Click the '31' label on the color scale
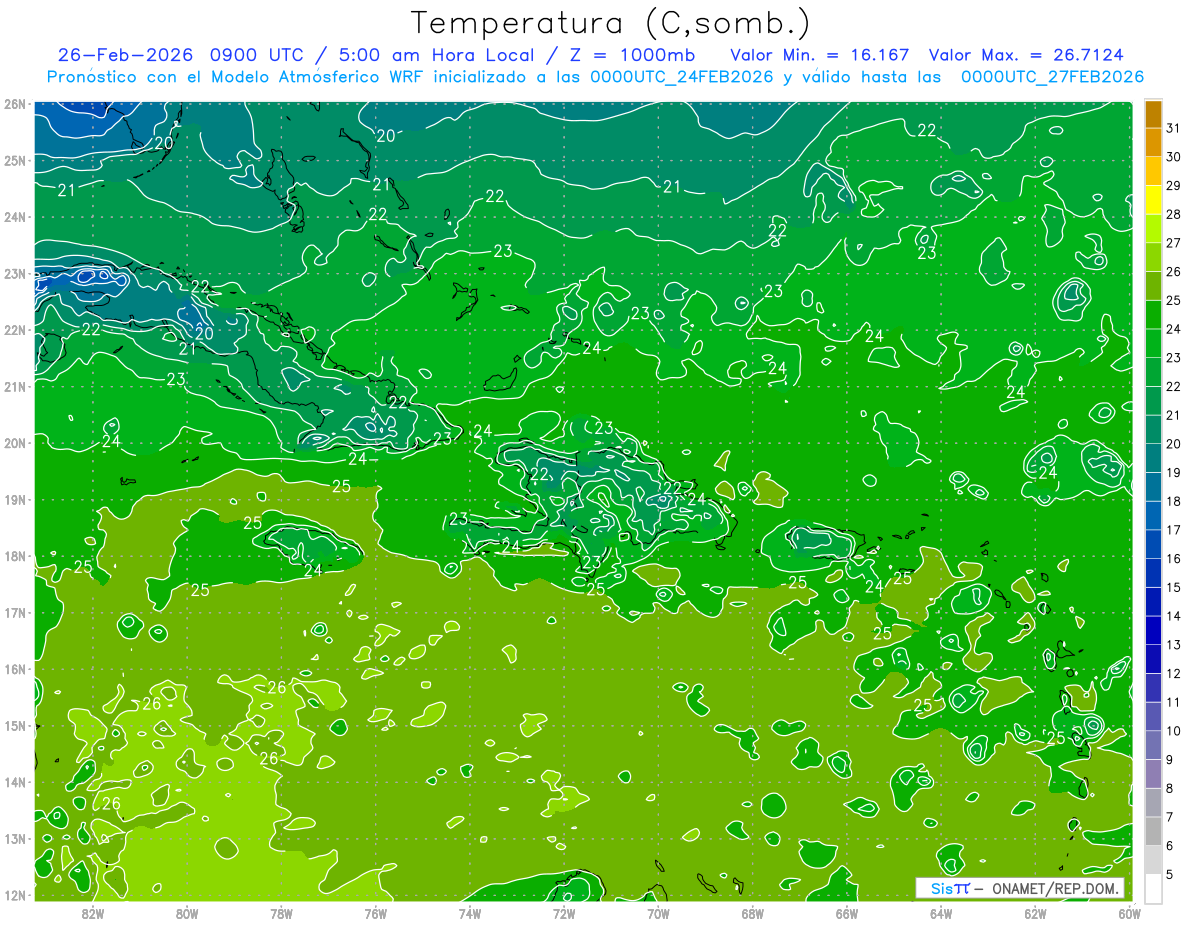Image resolution: width=1200 pixels, height=927 pixels. point(1174,128)
